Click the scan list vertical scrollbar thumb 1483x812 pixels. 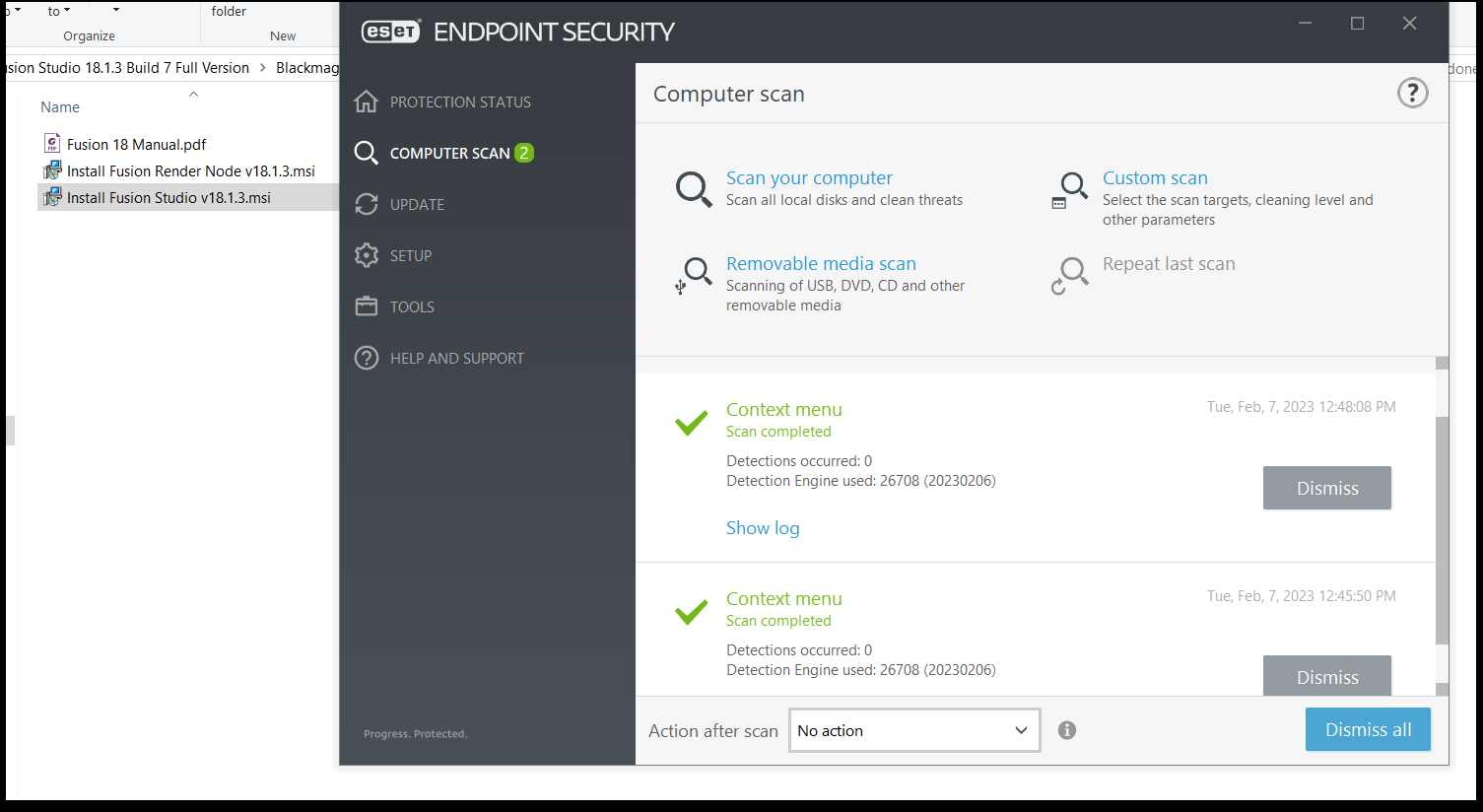tap(1442, 530)
